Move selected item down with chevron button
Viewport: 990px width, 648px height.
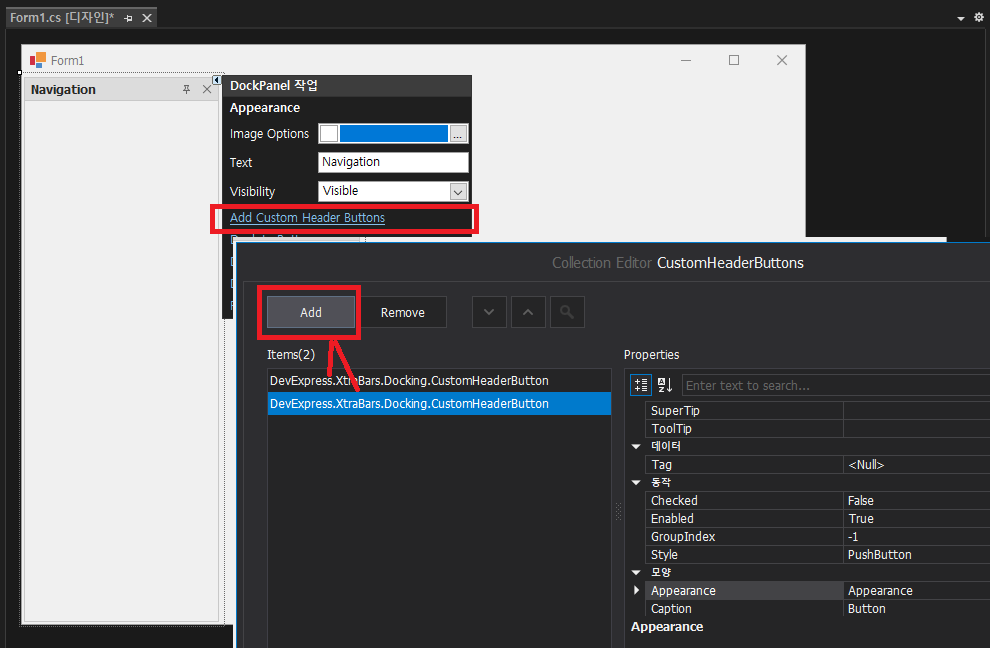click(x=489, y=312)
